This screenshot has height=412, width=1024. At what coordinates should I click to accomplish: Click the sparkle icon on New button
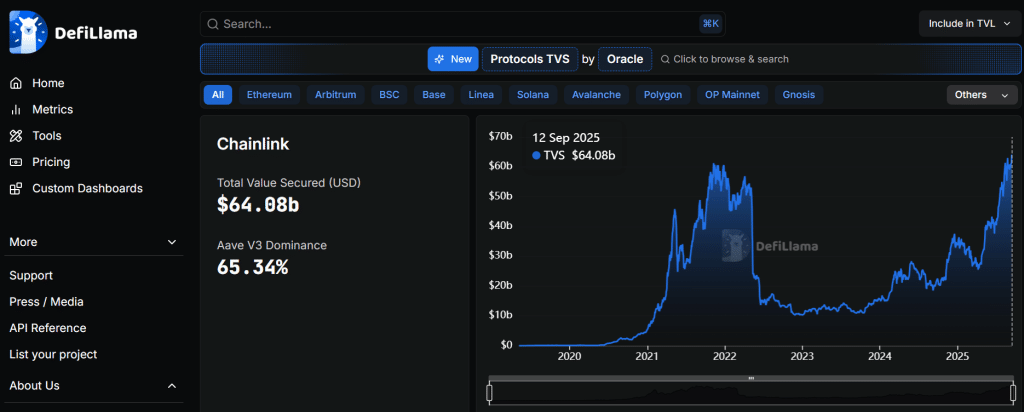[439, 59]
